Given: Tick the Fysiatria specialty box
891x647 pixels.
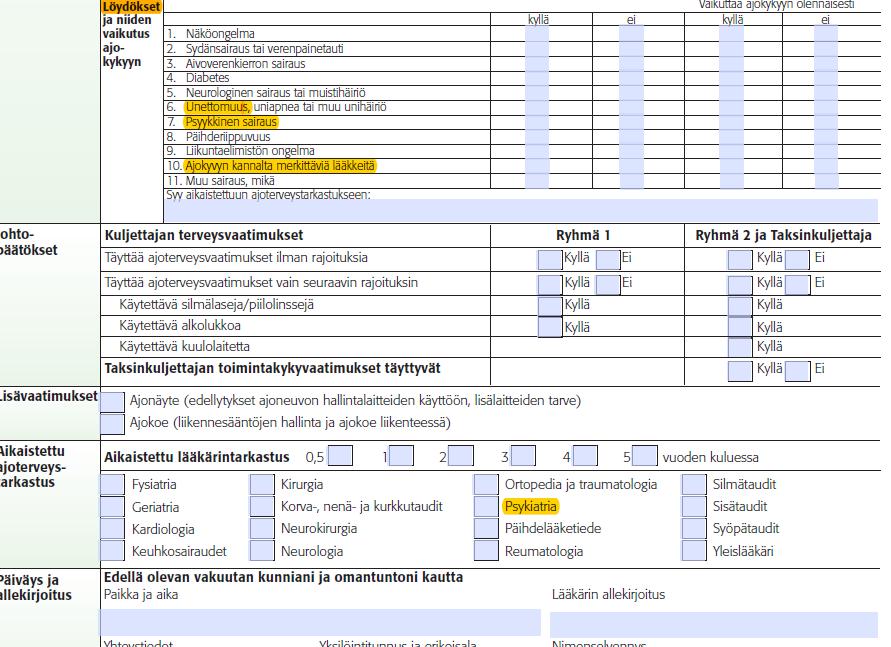Looking at the screenshot, I should coord(113,485).
